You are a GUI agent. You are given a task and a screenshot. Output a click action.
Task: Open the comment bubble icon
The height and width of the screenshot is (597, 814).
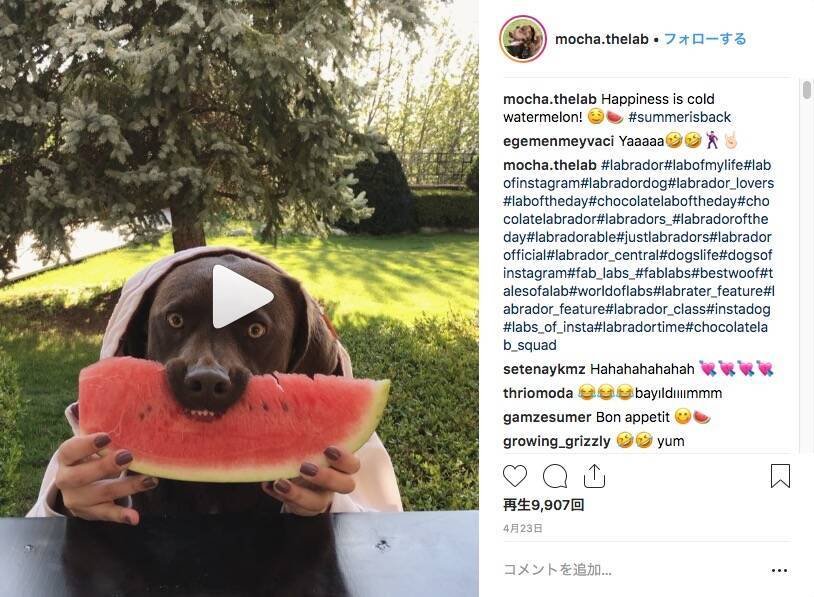click(554, 476)
